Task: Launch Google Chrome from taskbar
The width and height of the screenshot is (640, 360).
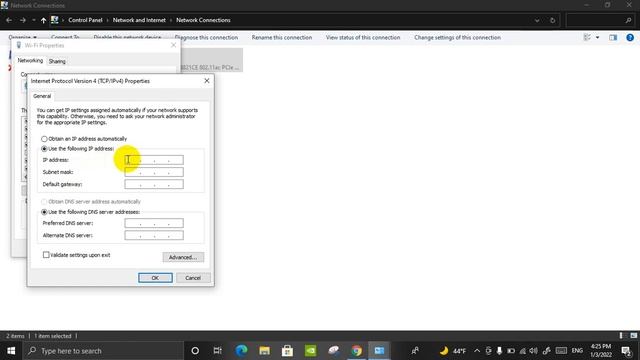Action: coord(356,351)
